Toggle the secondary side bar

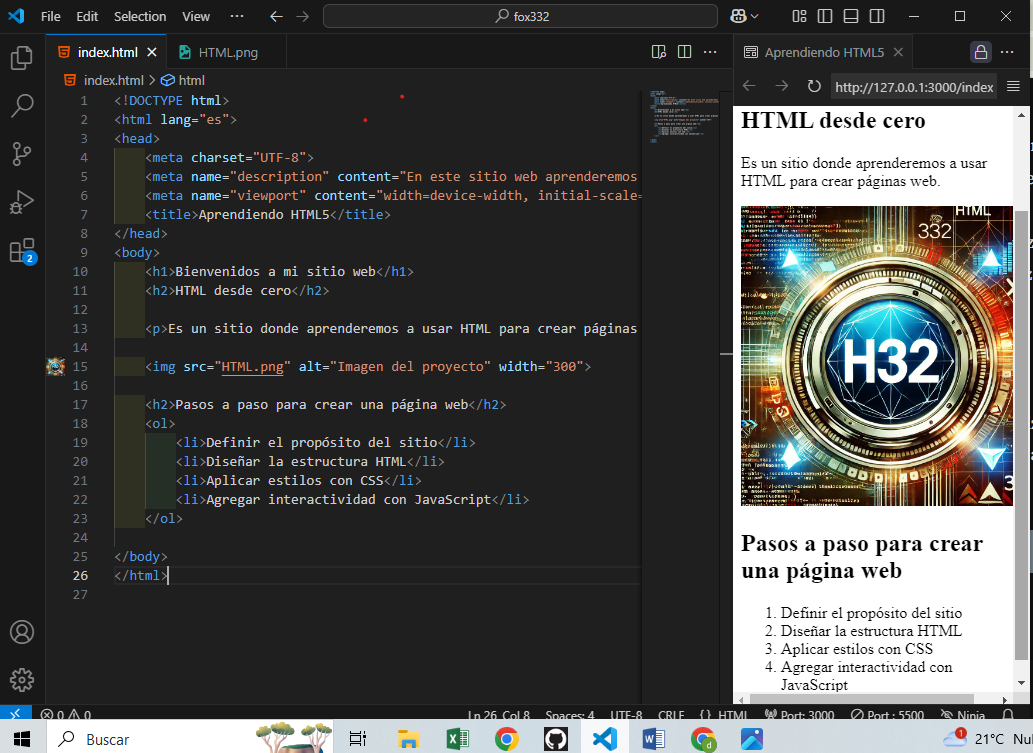click(877, 16)
